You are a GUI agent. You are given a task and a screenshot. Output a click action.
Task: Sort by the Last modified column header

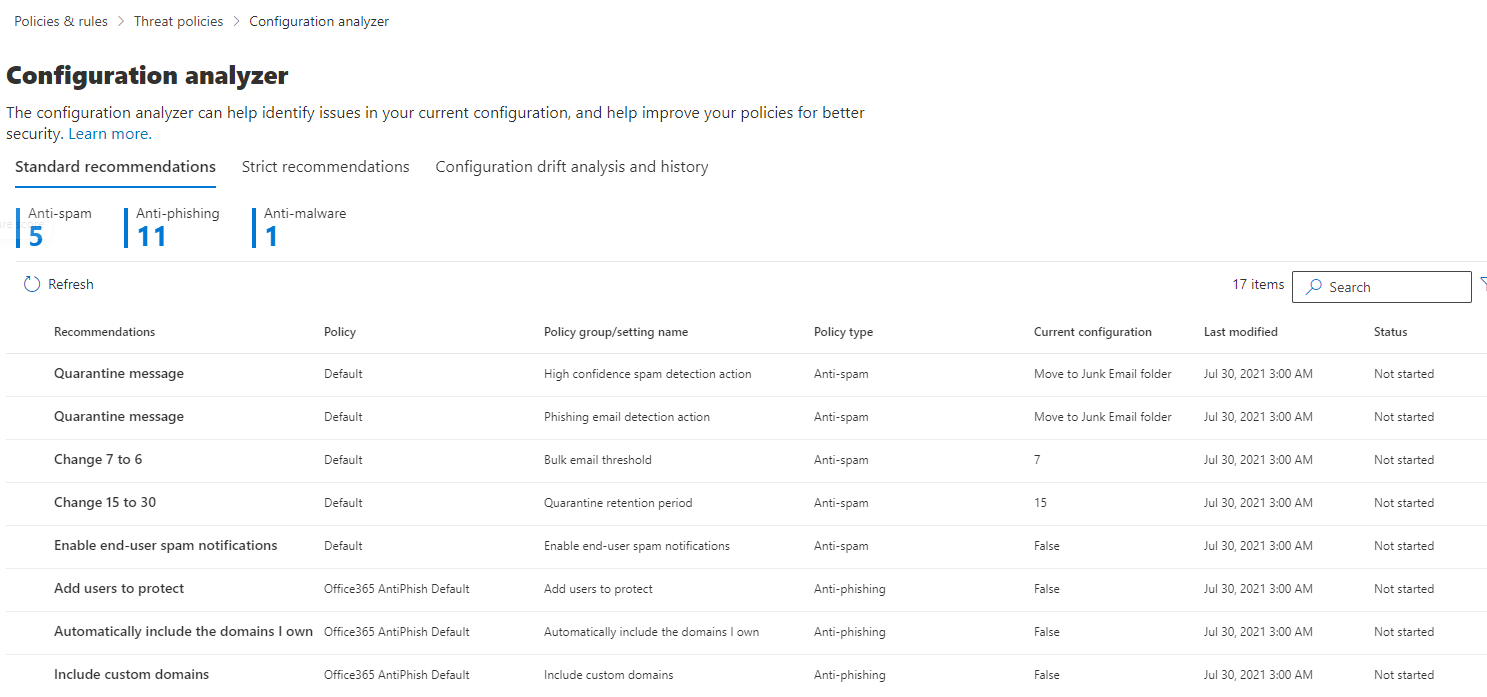click(x=1240, y=332)
